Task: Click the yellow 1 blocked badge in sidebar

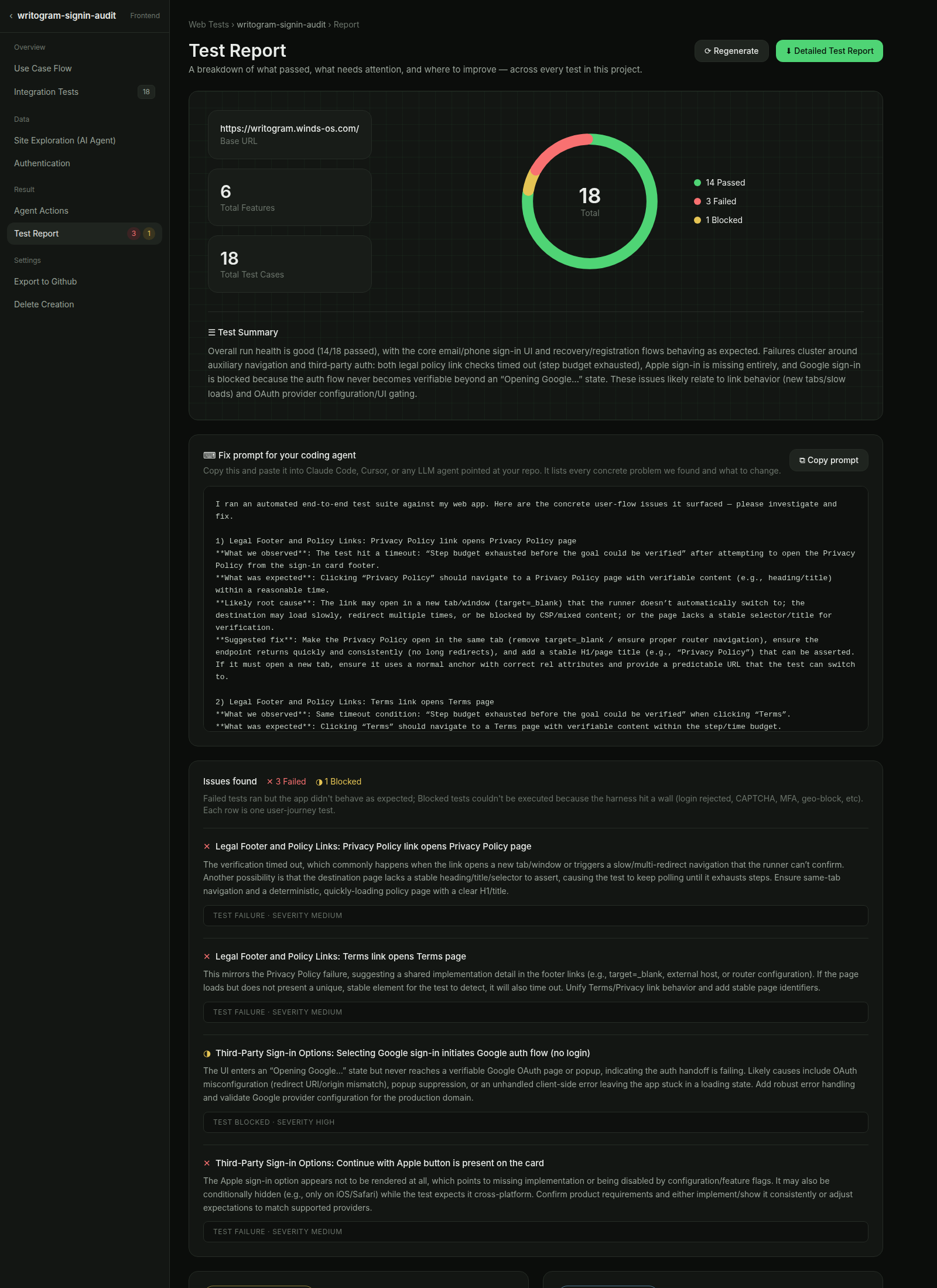Action: click(149, 234)
